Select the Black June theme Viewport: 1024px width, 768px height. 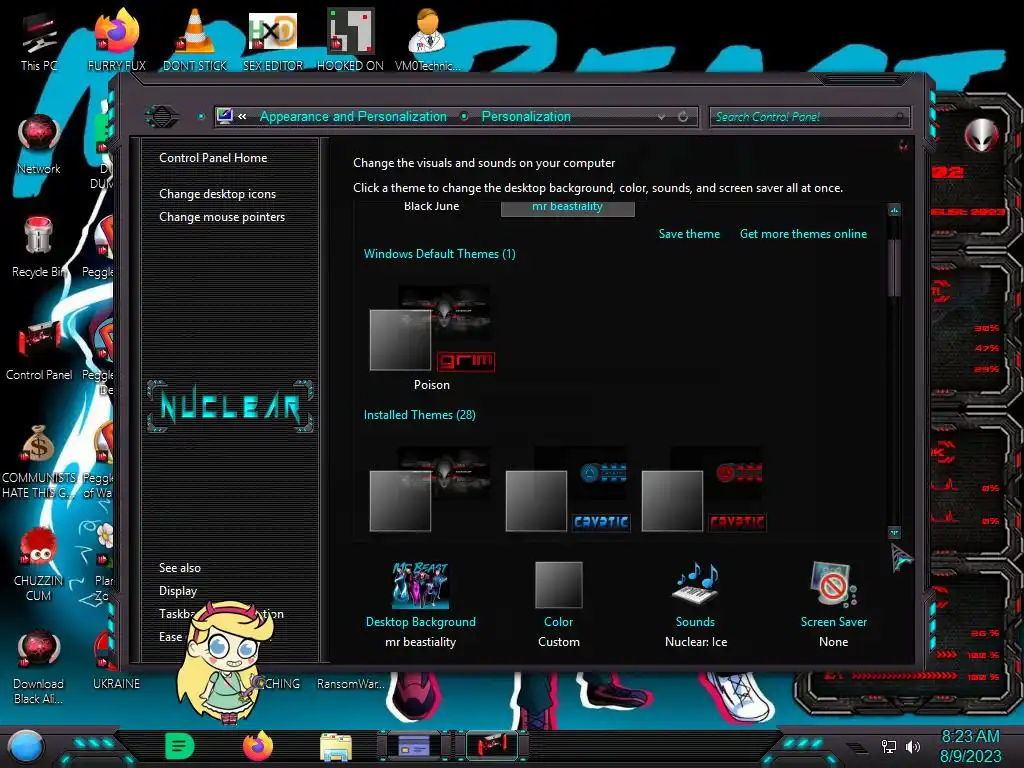pos(432,206)
